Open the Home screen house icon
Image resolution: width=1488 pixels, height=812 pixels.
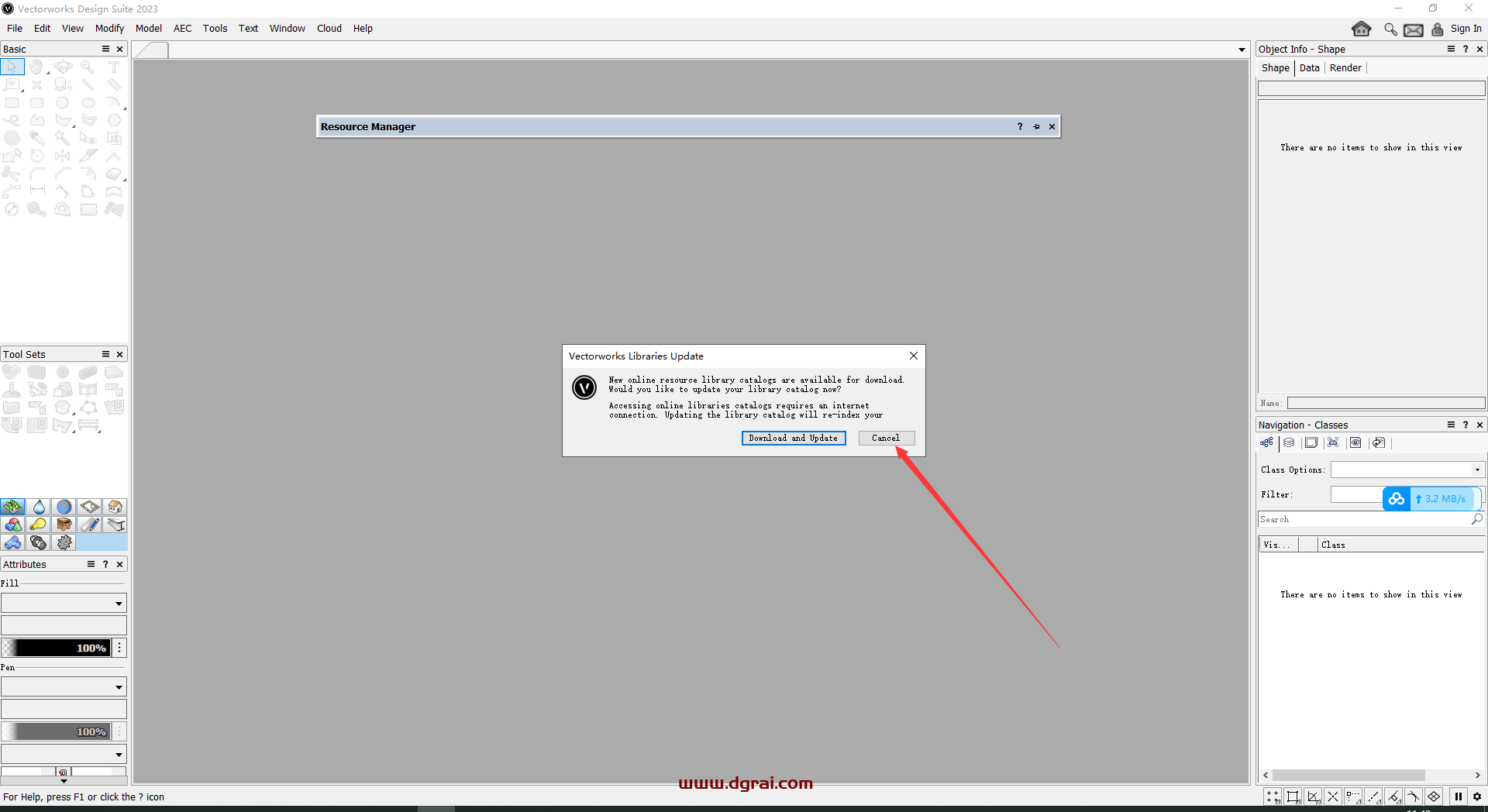pyautogui.click(x=1362, y=29)
